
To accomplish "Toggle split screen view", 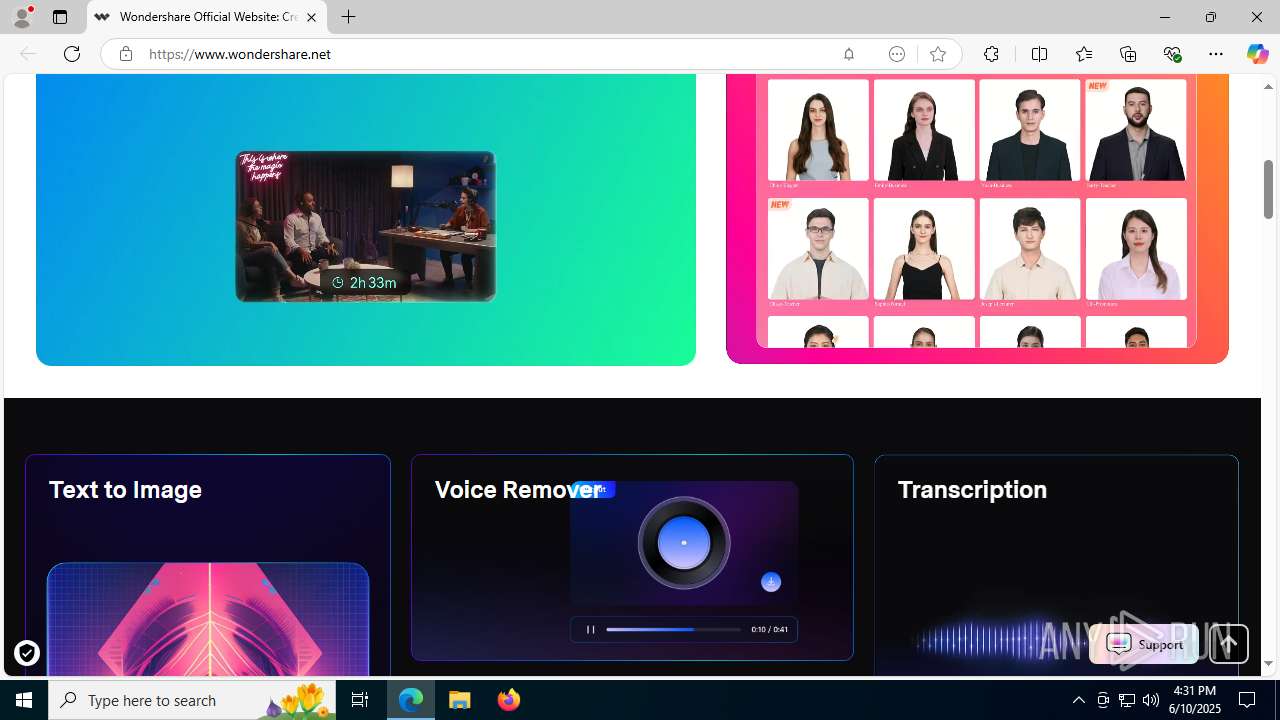I will [x=1039, y=54].
